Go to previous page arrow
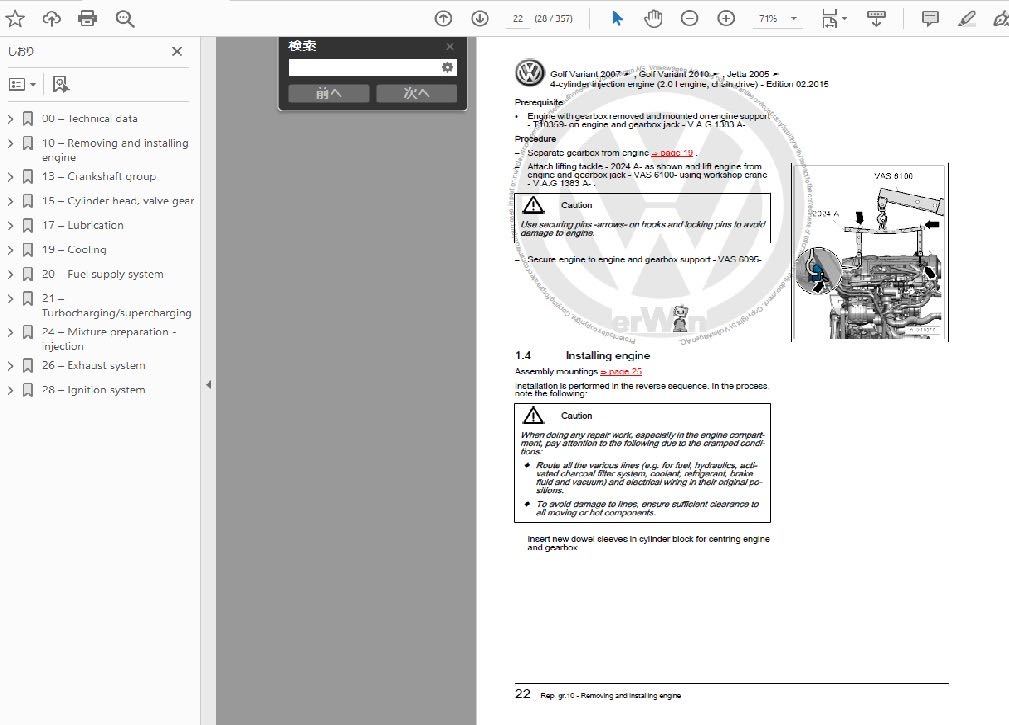This screenshot has width=1009, height=725. [x=443, y=19]
